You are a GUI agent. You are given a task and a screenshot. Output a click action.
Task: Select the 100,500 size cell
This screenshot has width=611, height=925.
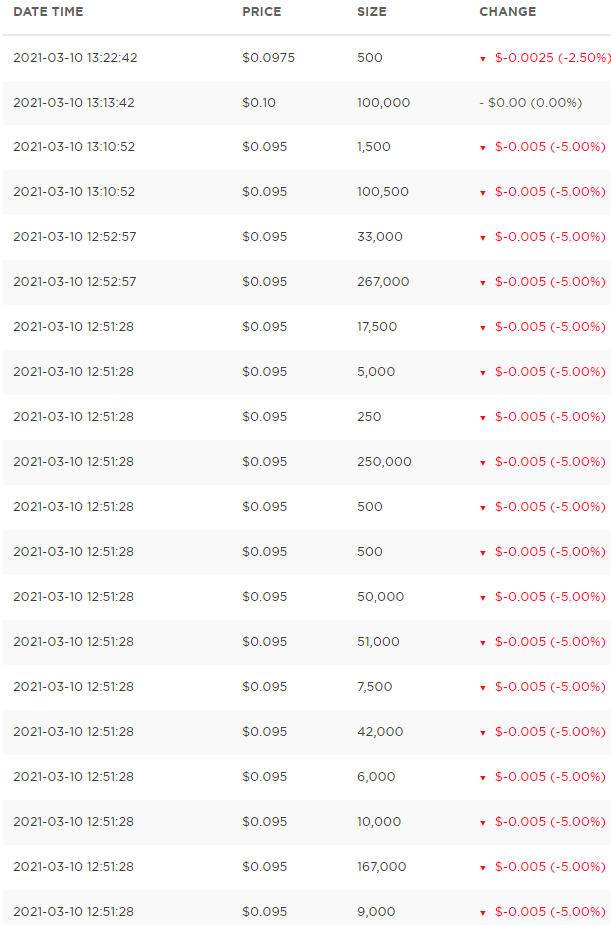point(383,192)
